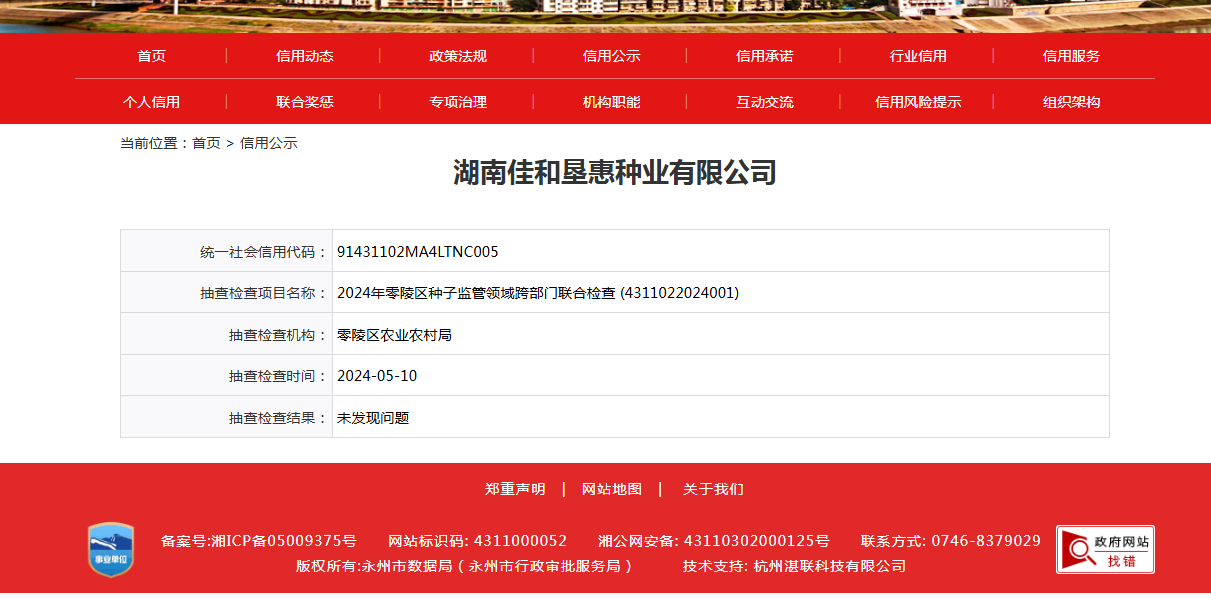Click the 事业单位 shield badge icon

coord(110,549)
